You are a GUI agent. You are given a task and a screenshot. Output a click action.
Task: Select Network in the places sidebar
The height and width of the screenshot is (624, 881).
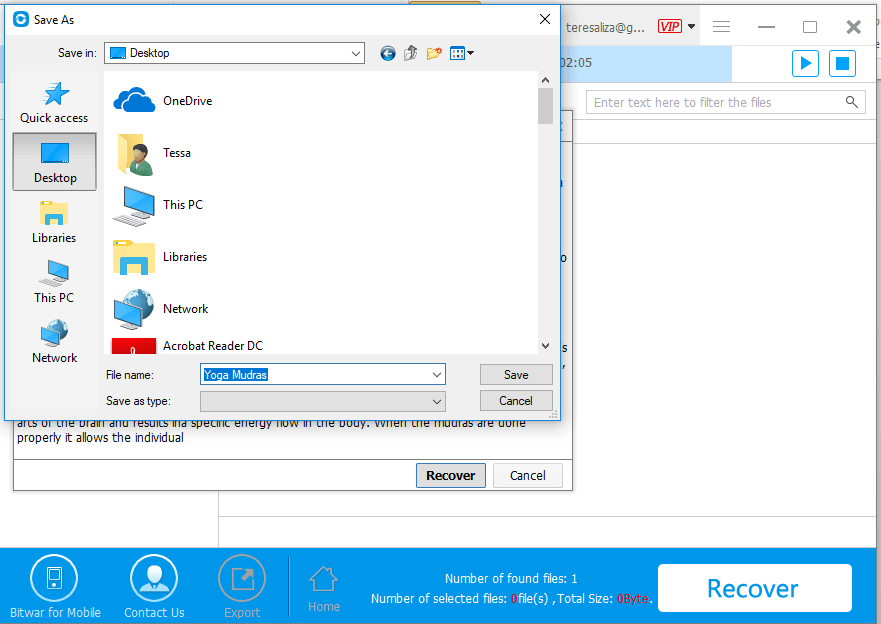coord(54,342)
